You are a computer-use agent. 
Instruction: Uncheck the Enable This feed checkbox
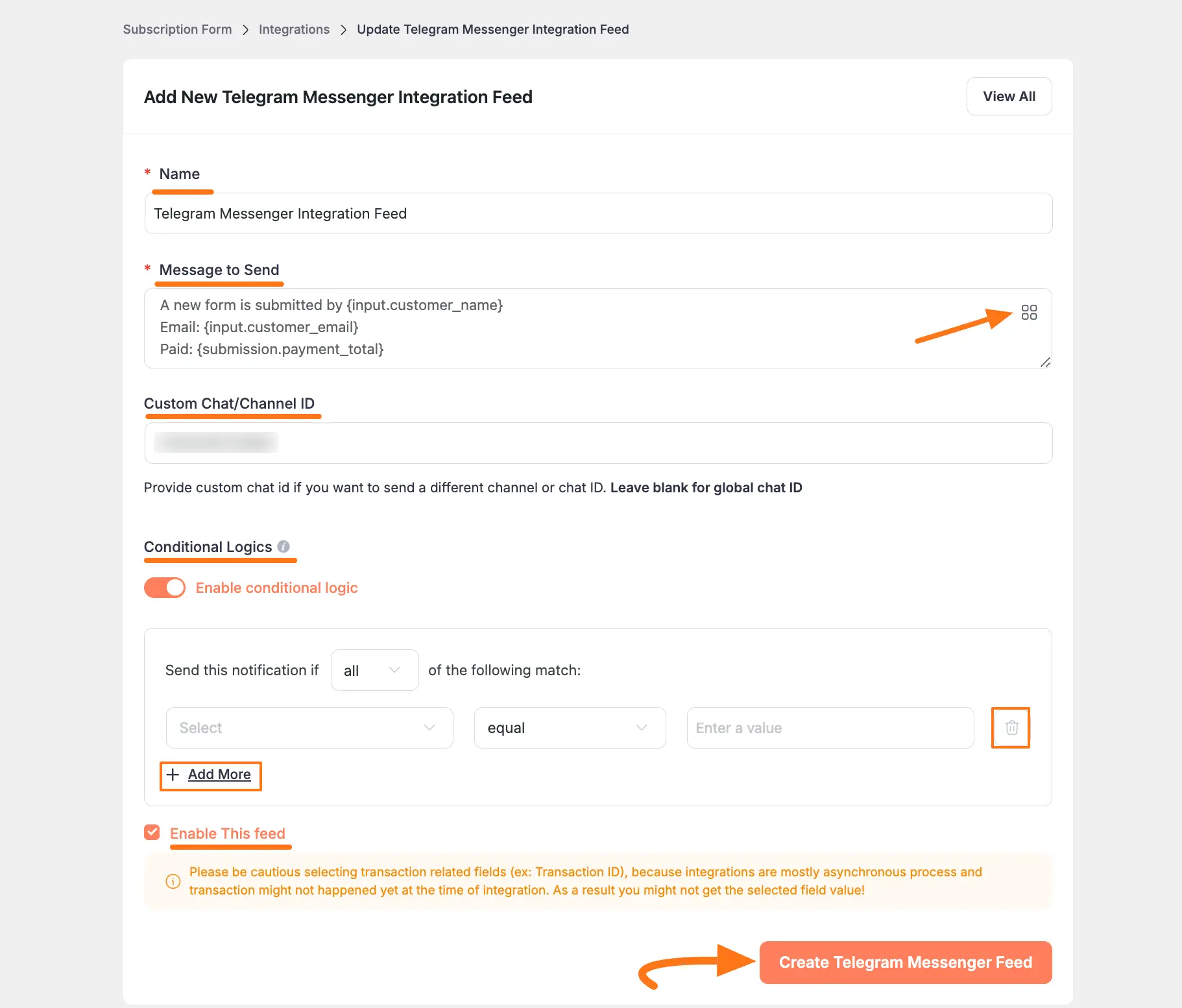click(152, 832)
